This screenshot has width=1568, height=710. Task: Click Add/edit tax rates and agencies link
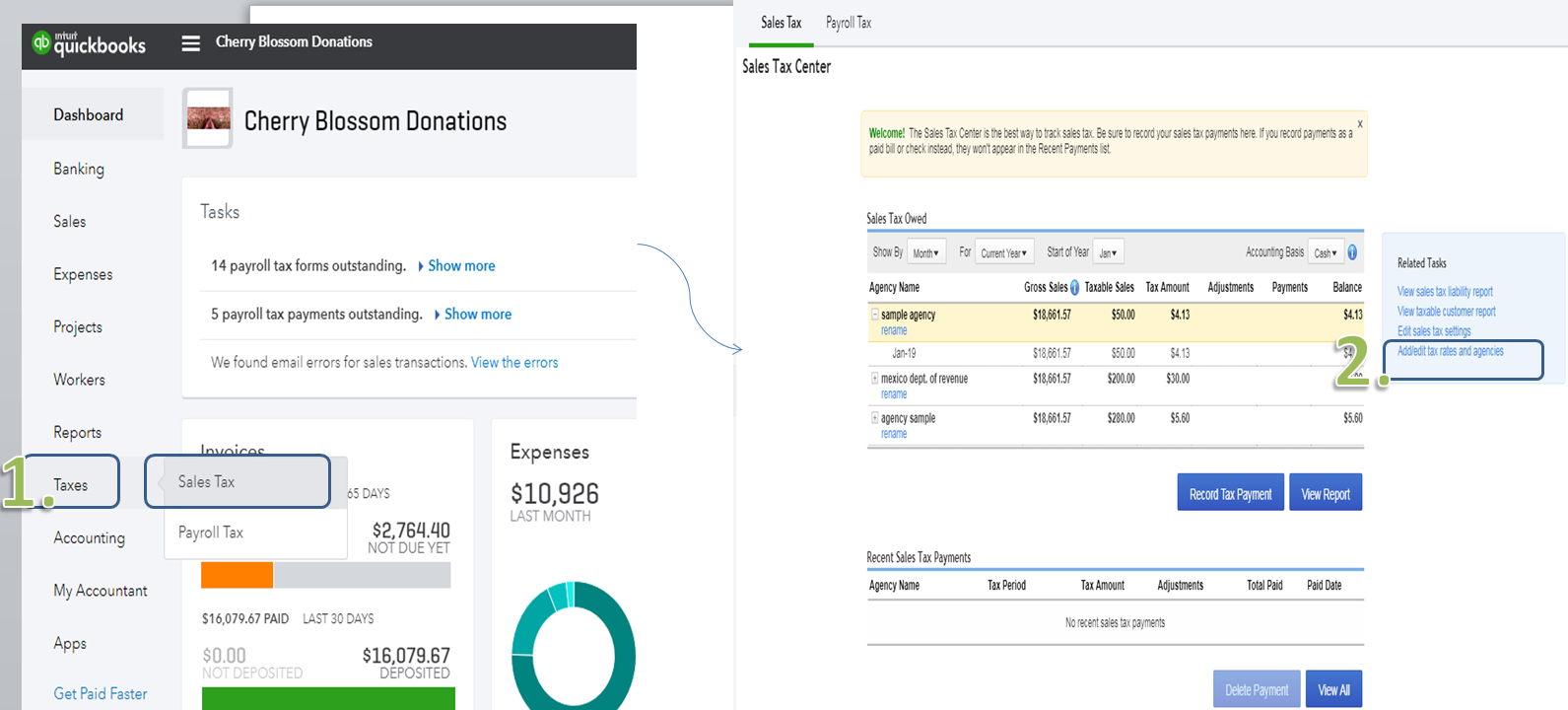[1451, 351]
